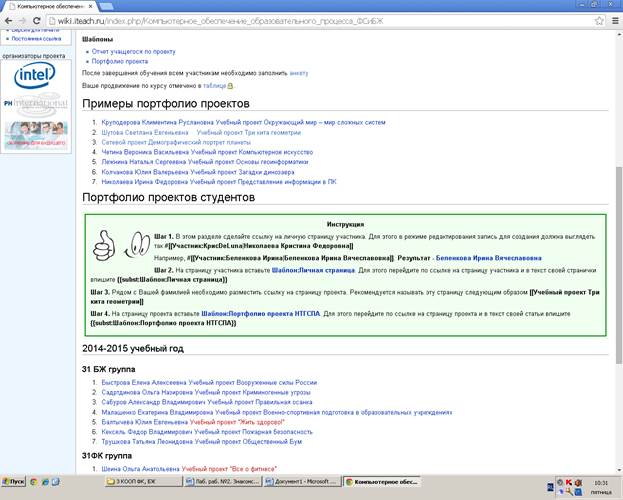Viewport: 623px width, 500px height.
Task: Open the Портфолио проекта template link
Action: pos(120,61)
